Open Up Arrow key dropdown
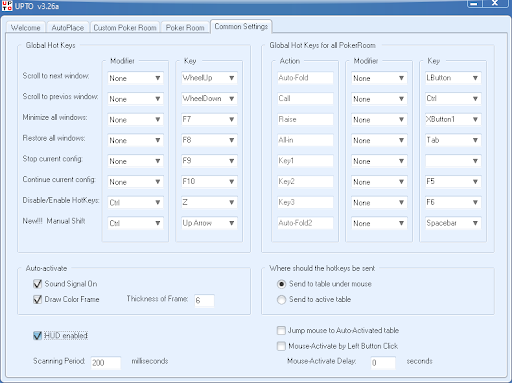Screen dimensions: 512x383 point(209,223)
